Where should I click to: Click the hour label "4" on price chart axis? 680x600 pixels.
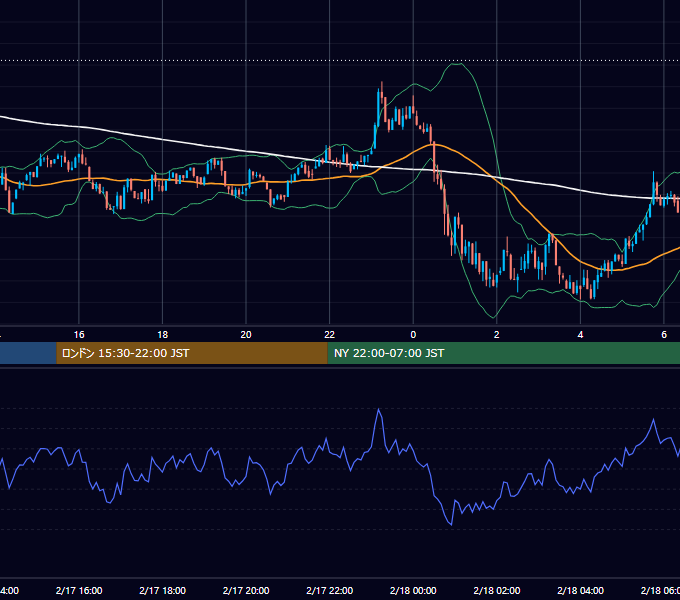click(580, 335)
